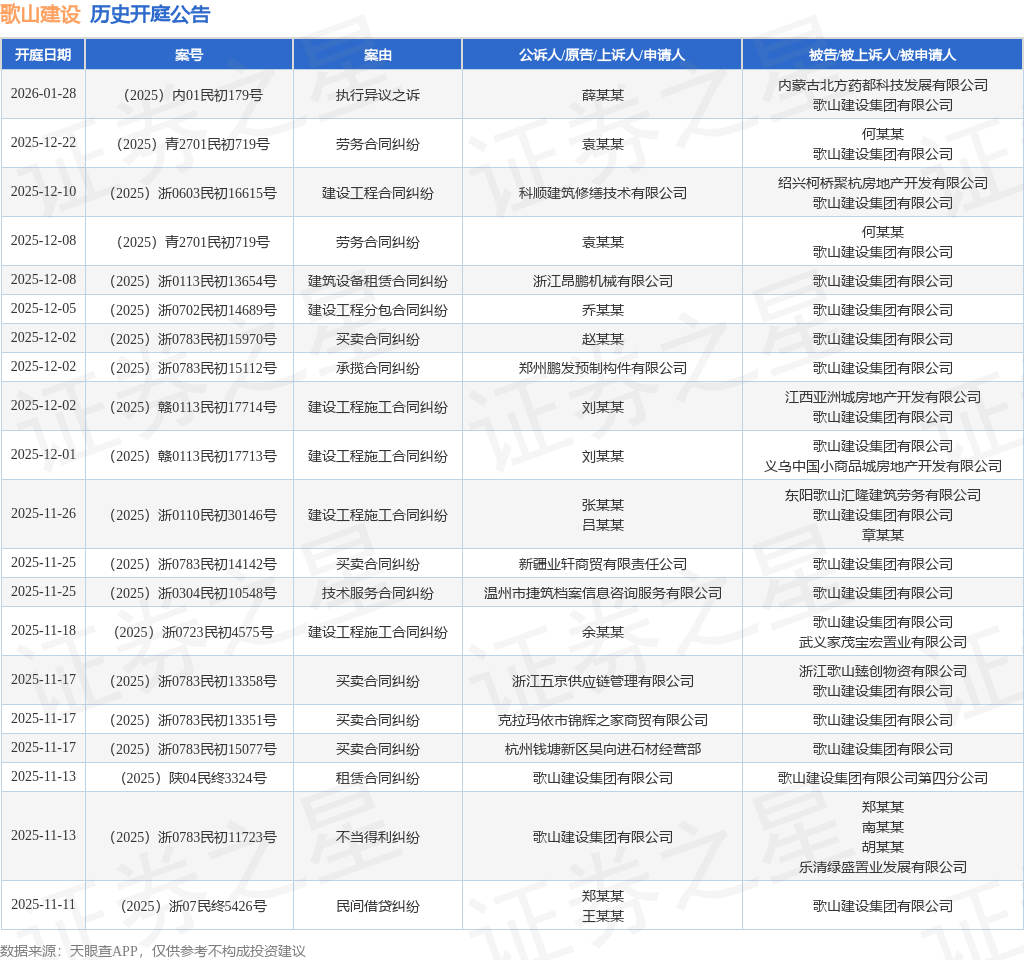The height and width of the screenshot is (960, 1024).
Task: Click 温州市捷筑档案信息咨询服务有限公司
Action: tap(602, 594)
